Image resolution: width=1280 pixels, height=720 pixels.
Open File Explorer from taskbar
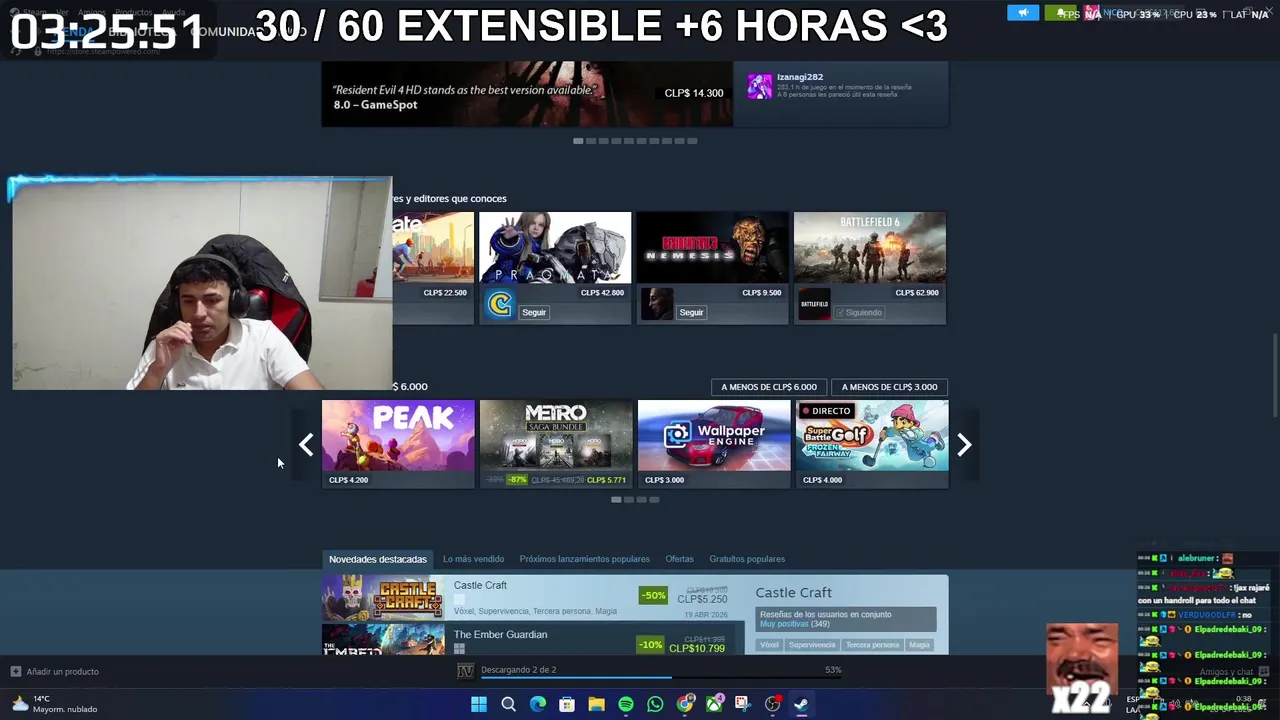click(596, 704)
